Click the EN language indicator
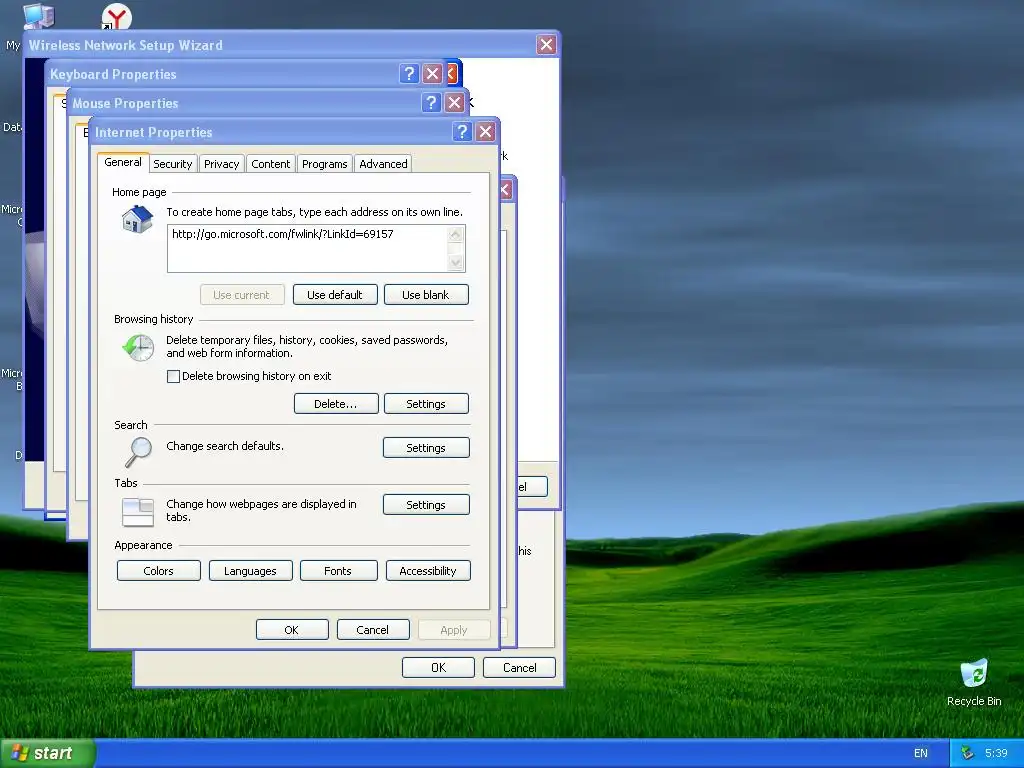The width and height of the screenshot is (1024, 768). point(921,753)
